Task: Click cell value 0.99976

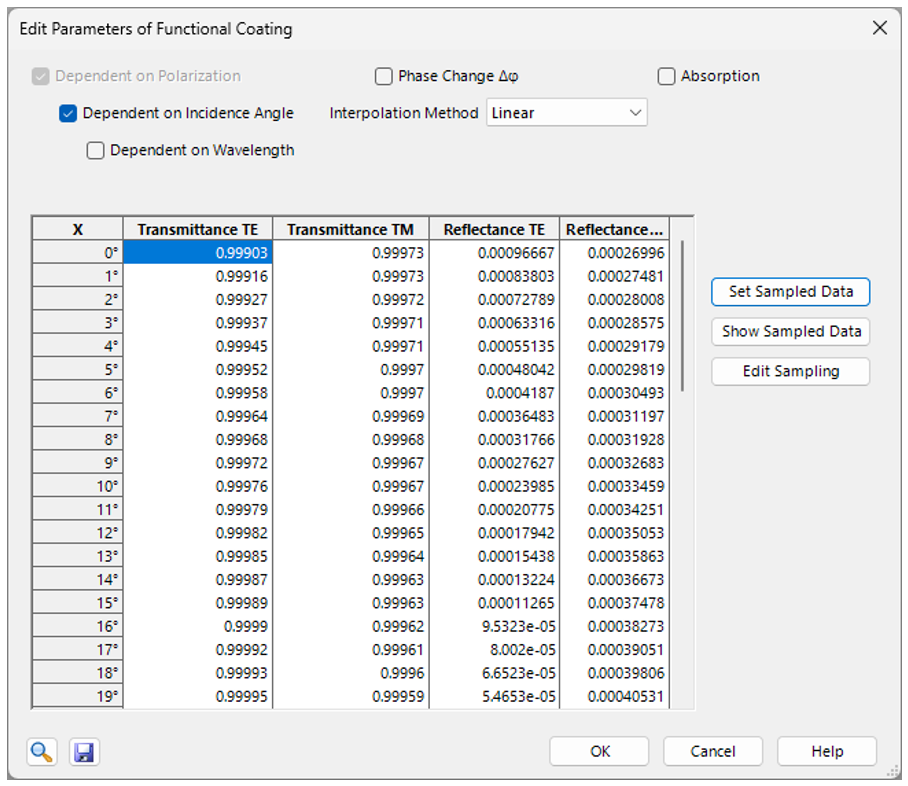Action: click(x=197, y=486)
